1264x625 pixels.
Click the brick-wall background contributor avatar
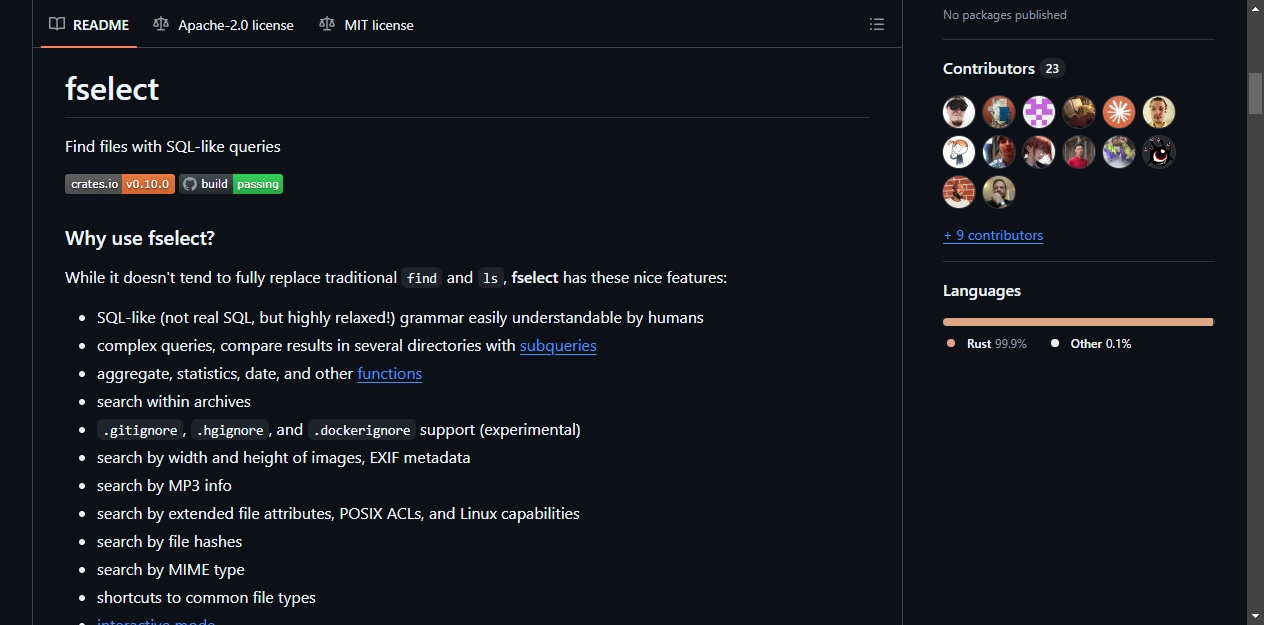[x=959, y=192]
